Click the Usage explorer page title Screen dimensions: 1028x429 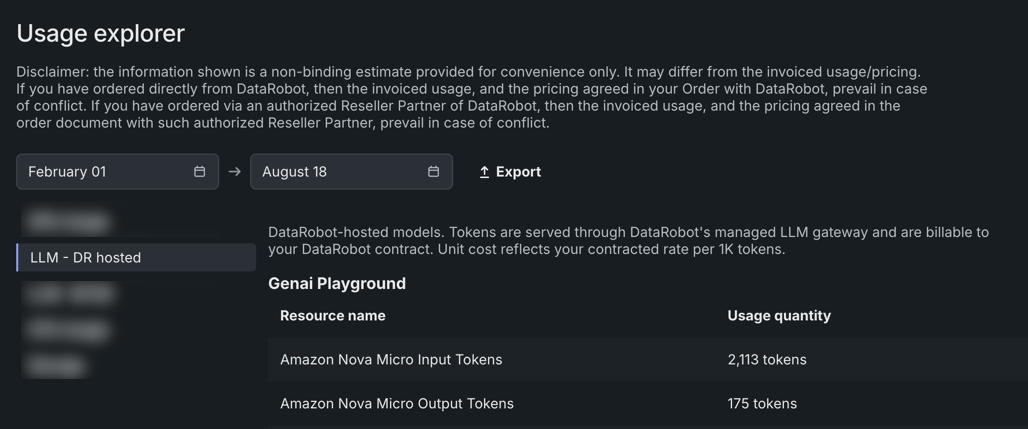pos(100,33)
